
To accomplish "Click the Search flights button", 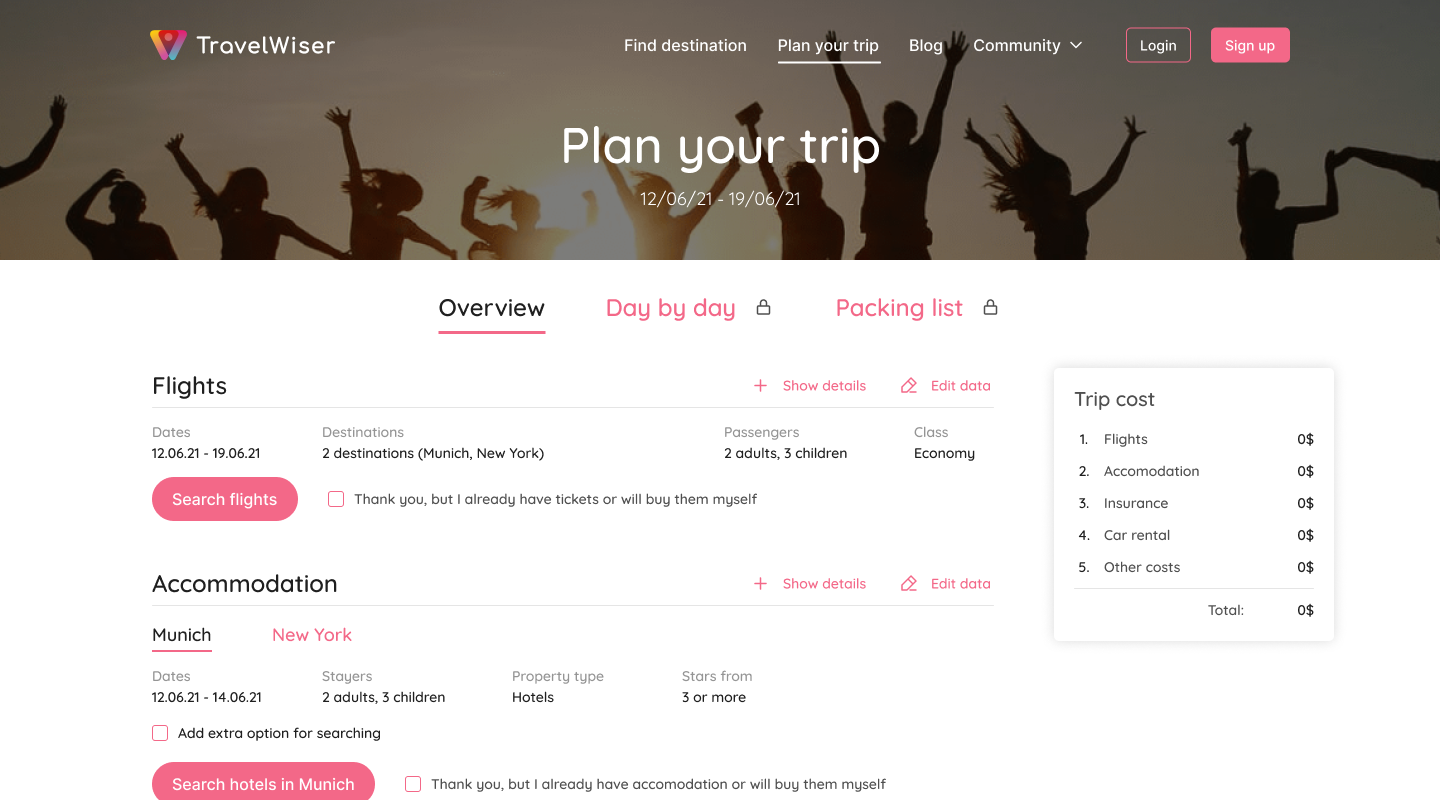I will [x=225, y=499].
